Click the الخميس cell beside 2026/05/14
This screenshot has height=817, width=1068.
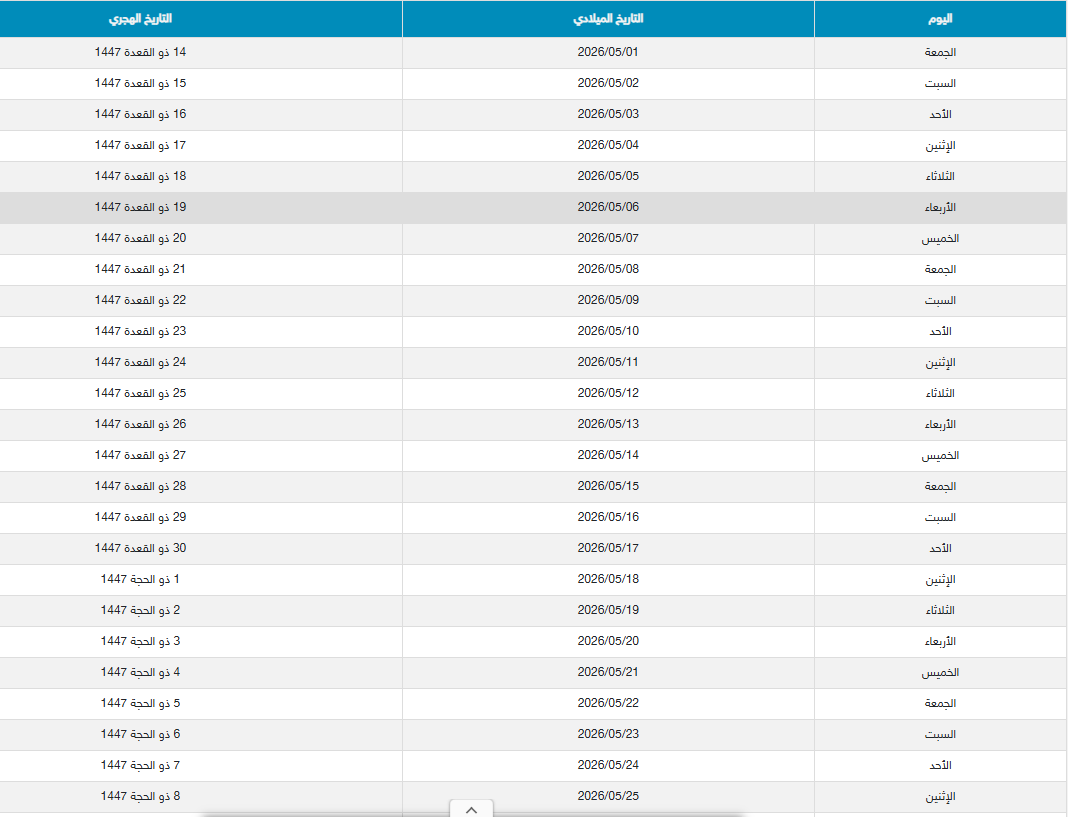click(940, 455)
